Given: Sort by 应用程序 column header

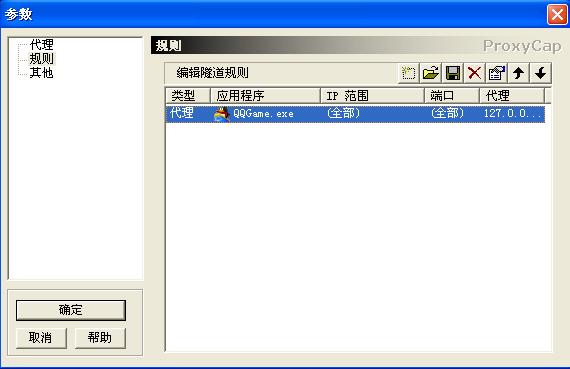Looking at the screenshot, I should tap(265, 96).
